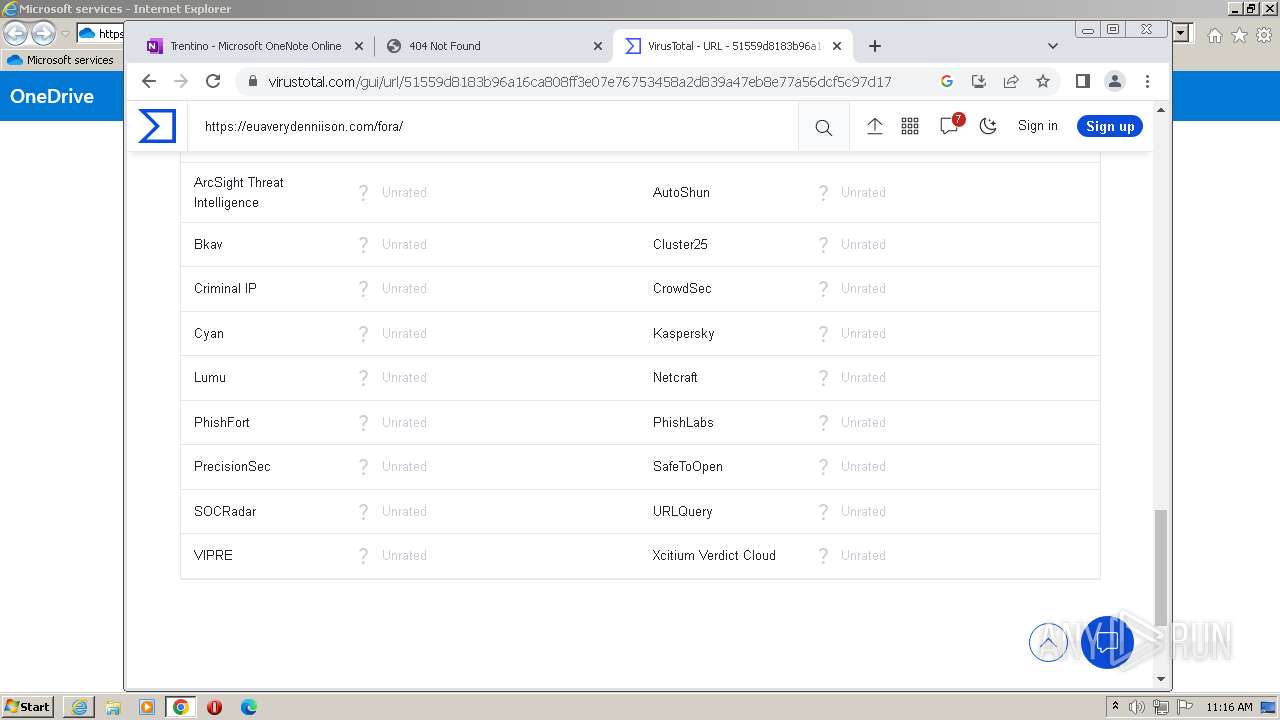Image resolution: width=1280 pixels, height=720 pixels.
Task: Click the Google icon in address bar
Action: 947,81
